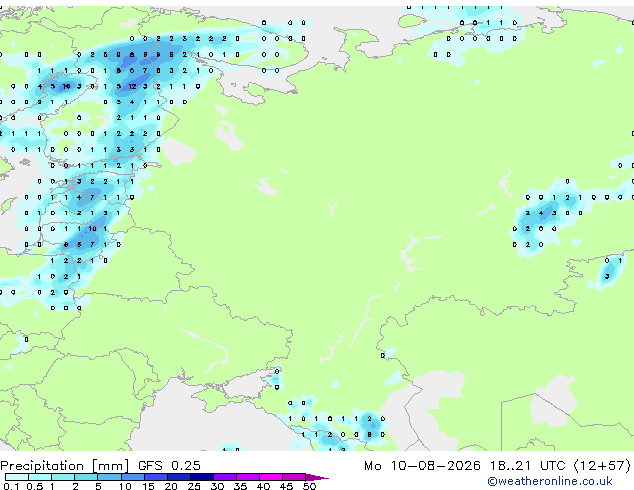Screen dimensions: 634x490
Task: Click the legend swatch between 0.1 and 0.5
Action: [x=17, y=477]
